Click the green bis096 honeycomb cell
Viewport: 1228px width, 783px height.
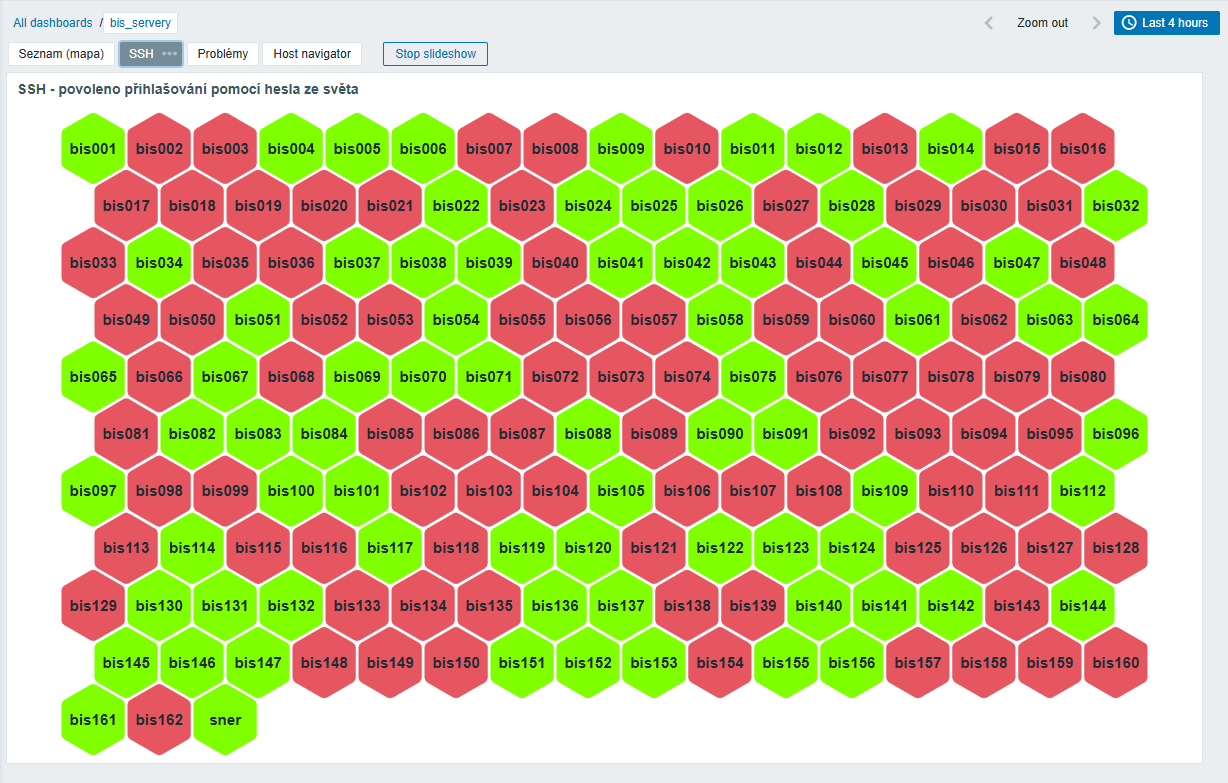[1115, 435]
